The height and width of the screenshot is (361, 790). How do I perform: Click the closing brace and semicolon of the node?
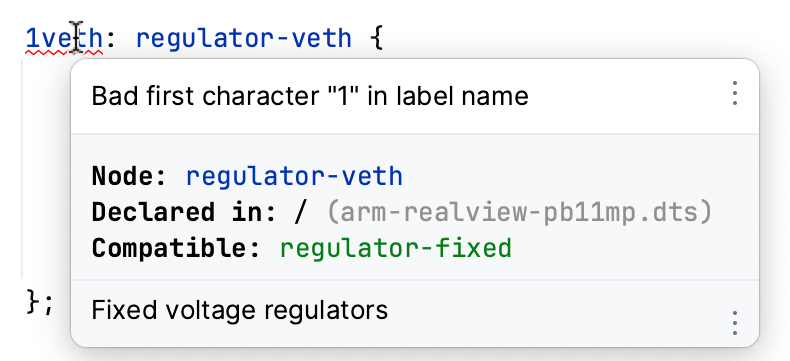coord(39,304)
